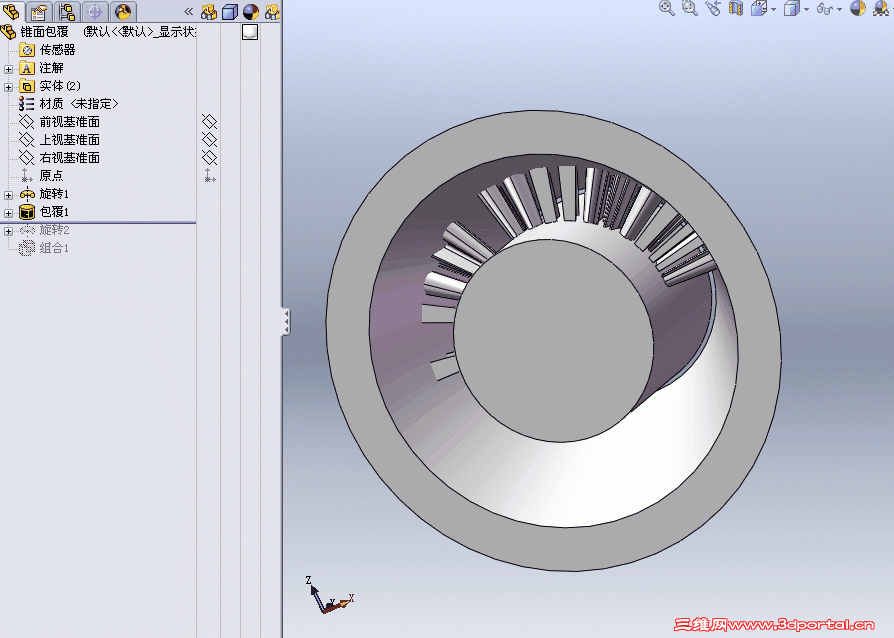Viewport: 894px width, 638px height.
Task: Open the View Orientation dropdown arrow
Action: (x=773, y=9)
